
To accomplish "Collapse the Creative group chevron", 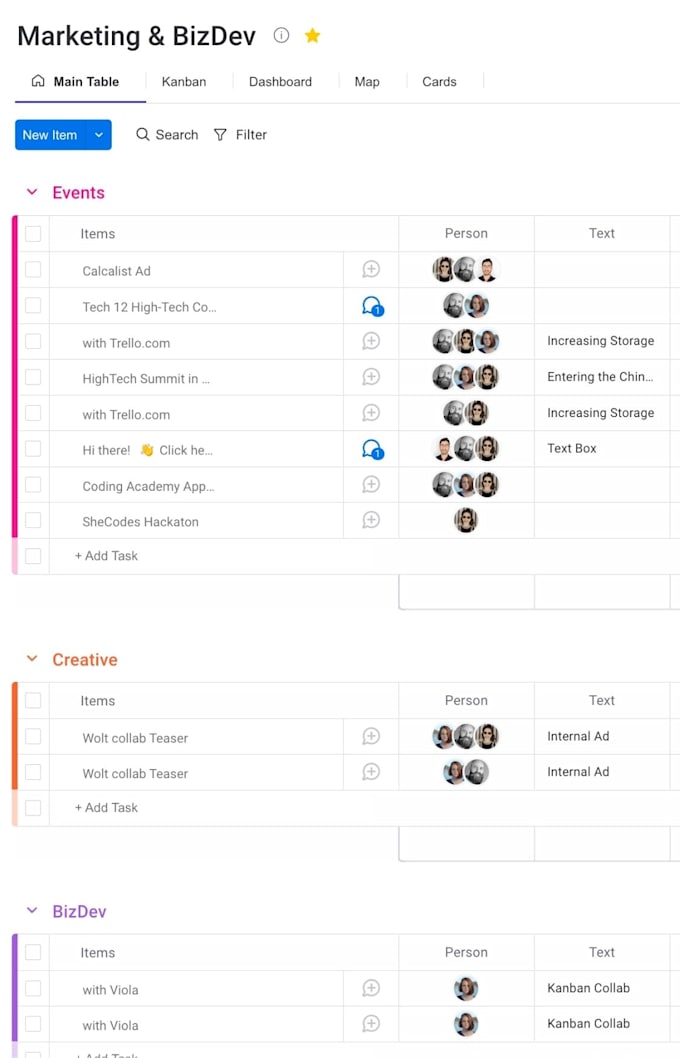I will tap(32, 659).
